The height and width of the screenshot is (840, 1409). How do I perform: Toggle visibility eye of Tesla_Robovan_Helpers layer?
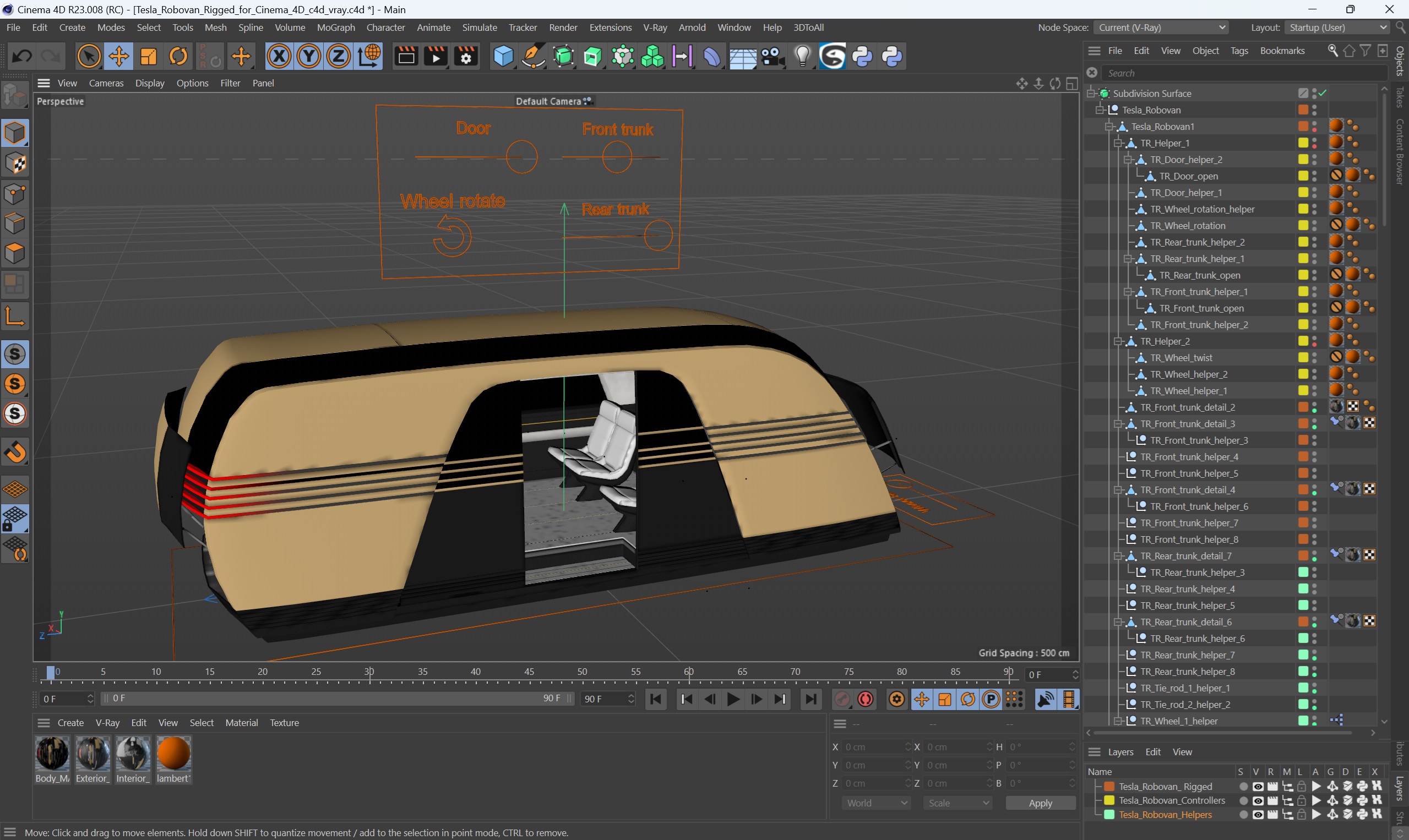click(x=1257, y=815)
